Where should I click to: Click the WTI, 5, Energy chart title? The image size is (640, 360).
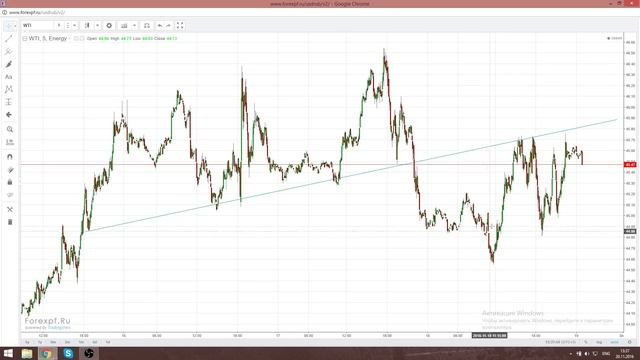(48, 38)
